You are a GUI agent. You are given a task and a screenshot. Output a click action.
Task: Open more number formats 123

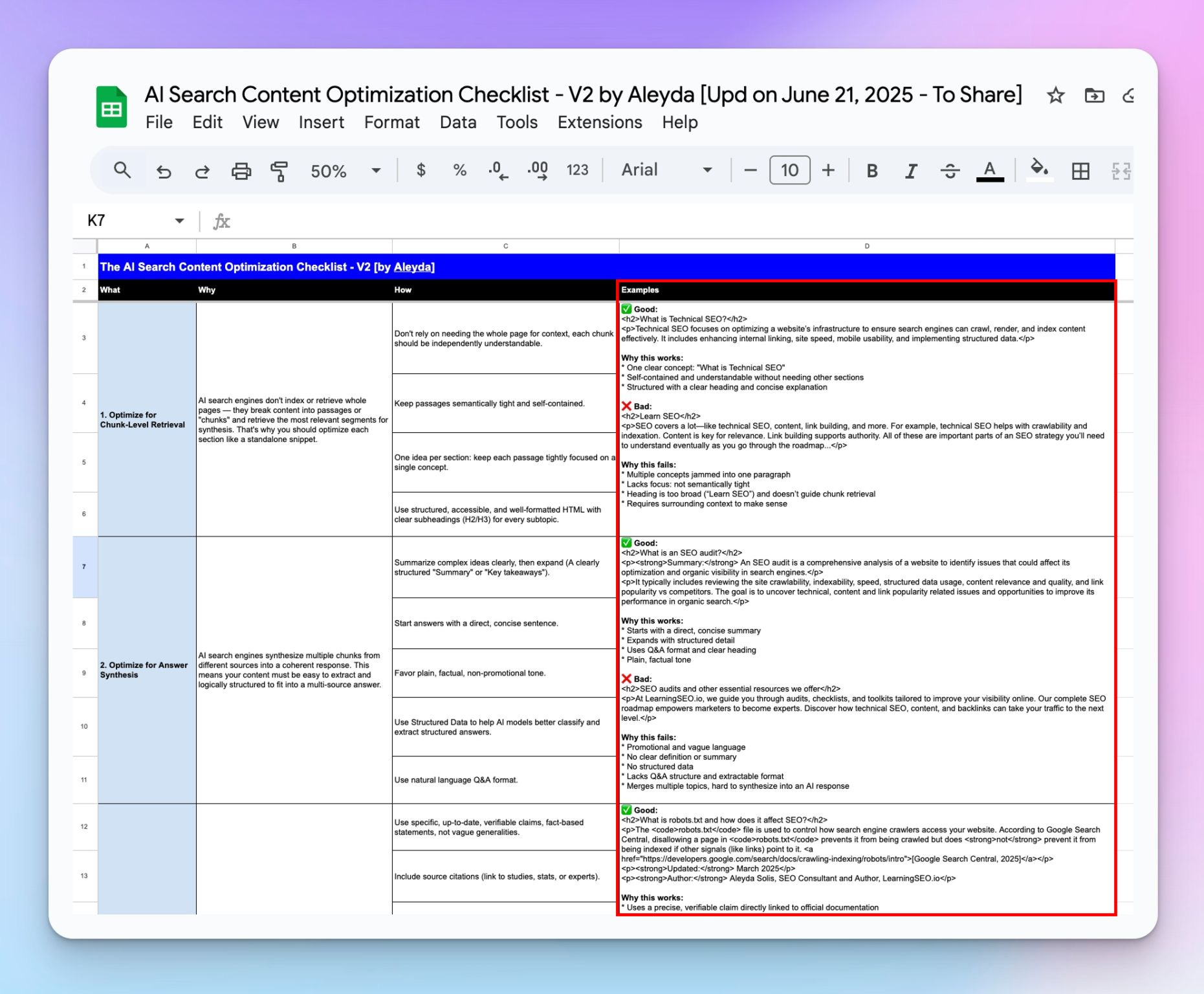point(577,170)
